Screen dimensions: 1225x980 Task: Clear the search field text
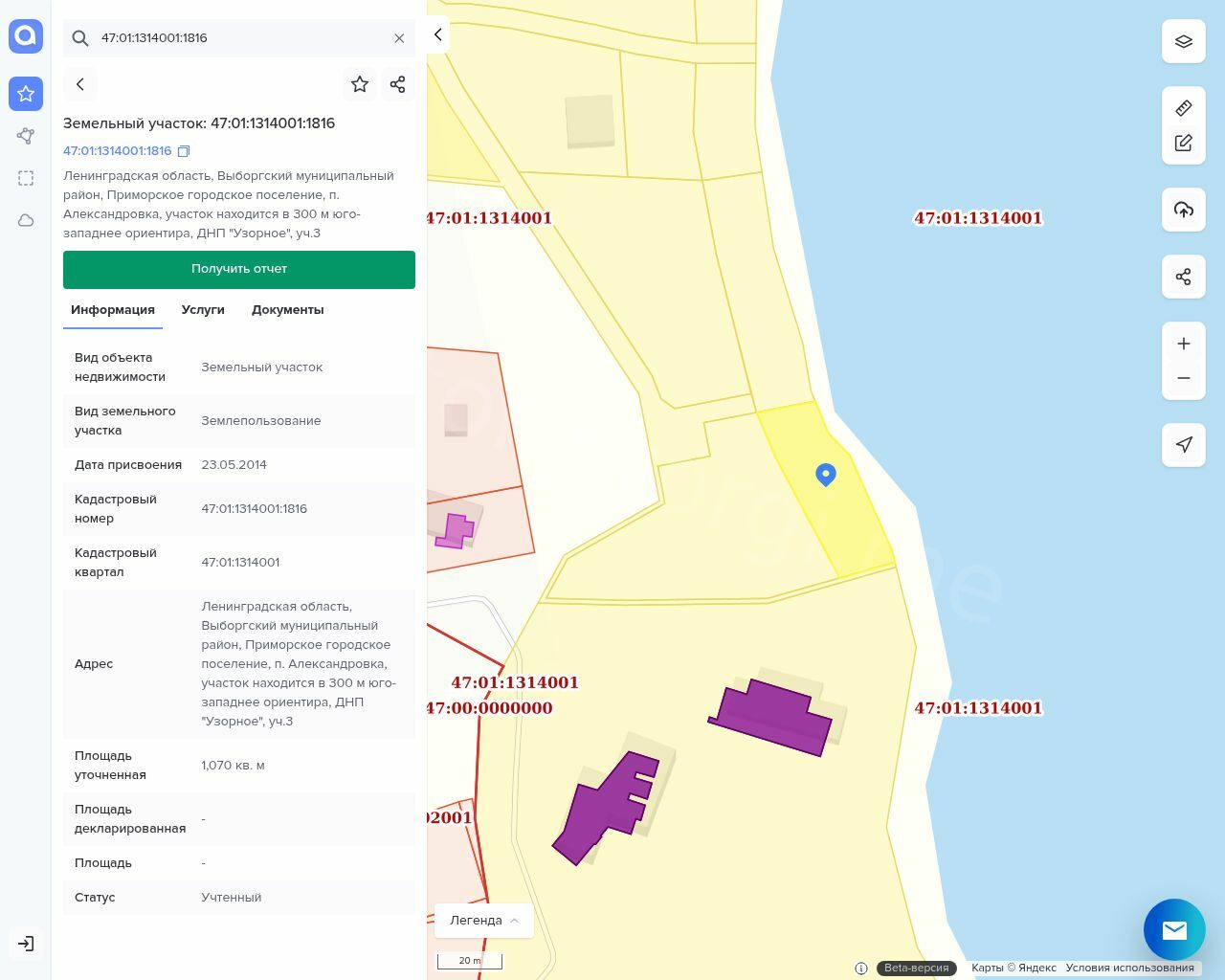pyautogui.click(x=399, y=38)
